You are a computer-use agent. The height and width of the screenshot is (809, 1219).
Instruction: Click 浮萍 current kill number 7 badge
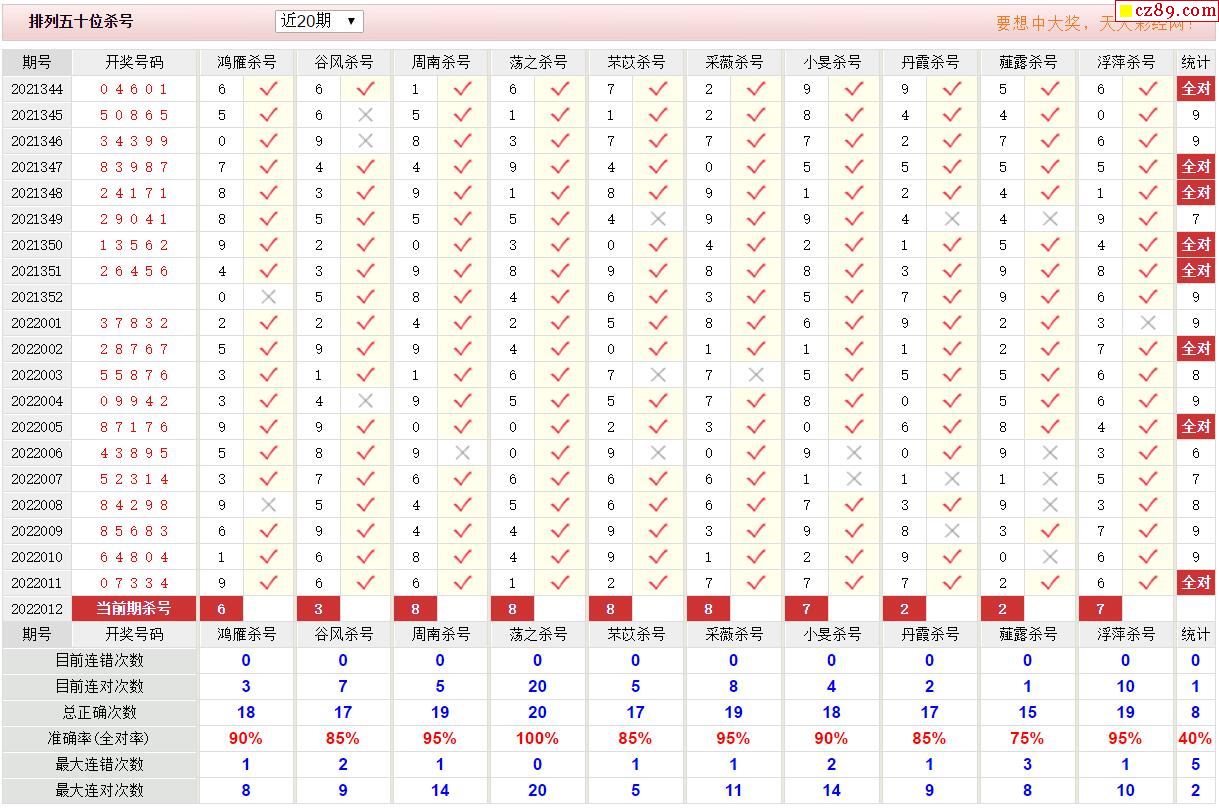(x=1101, y=608)
